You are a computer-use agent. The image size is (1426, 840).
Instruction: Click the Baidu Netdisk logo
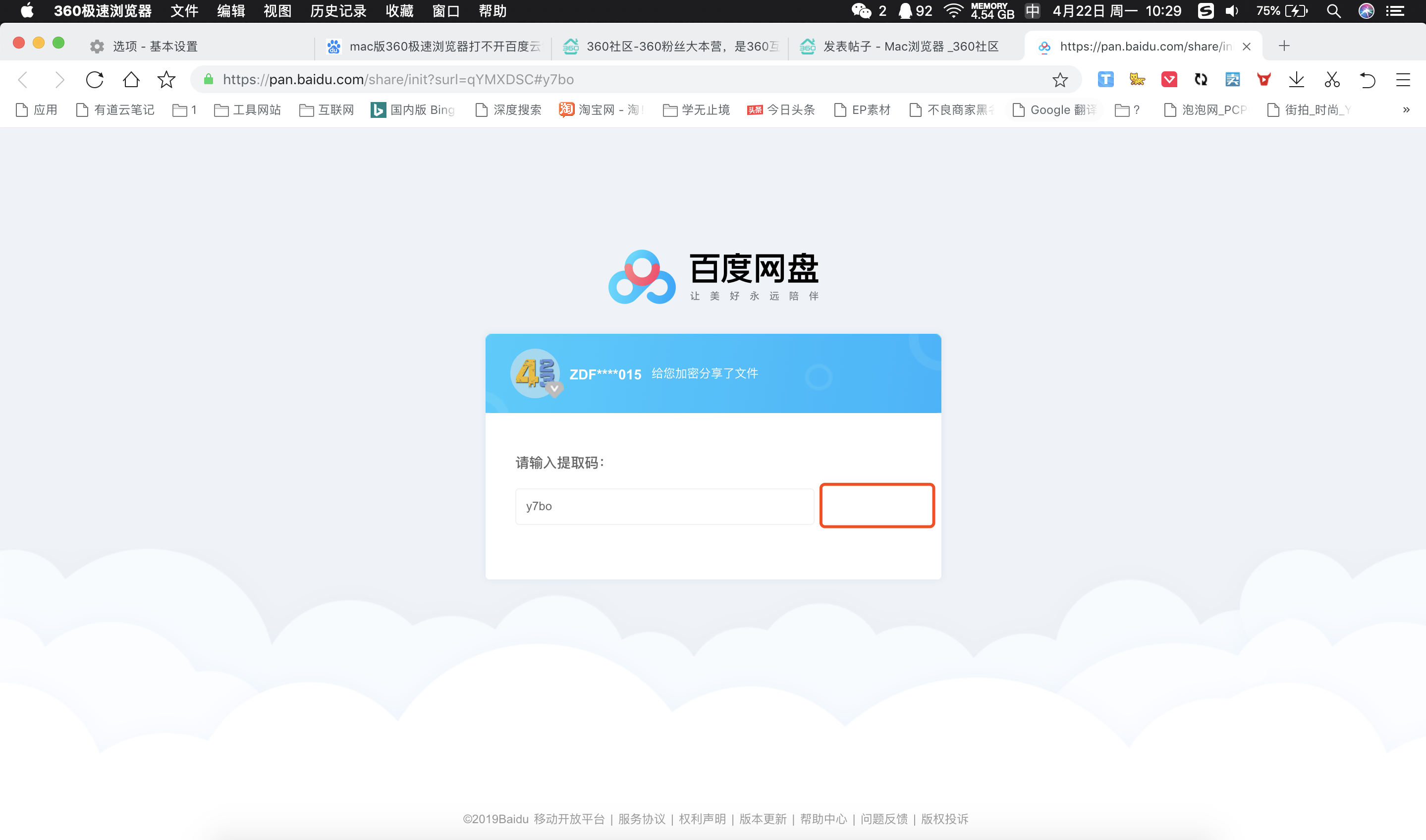(713, 277)
